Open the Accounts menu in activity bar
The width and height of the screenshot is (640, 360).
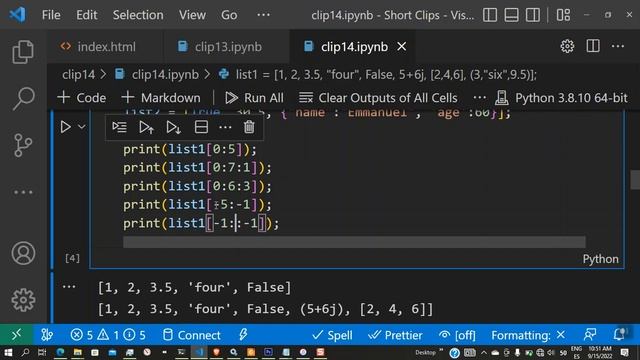tap(23, 253)
